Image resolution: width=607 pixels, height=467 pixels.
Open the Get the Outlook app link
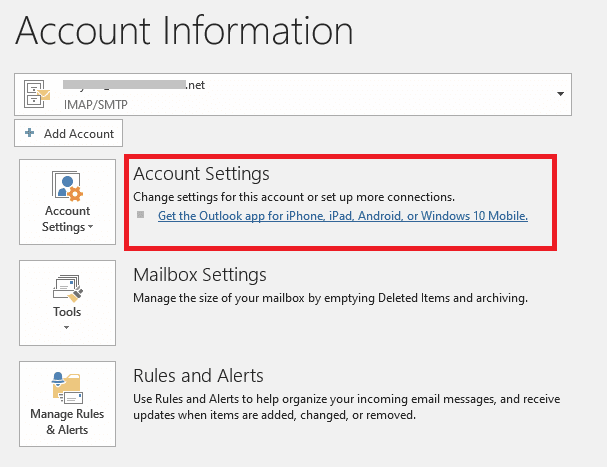[343, 215]
